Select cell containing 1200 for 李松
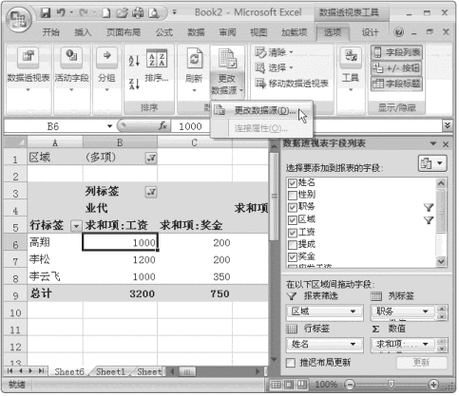Viewport: 459px width, 396px height. coord(120,260)
